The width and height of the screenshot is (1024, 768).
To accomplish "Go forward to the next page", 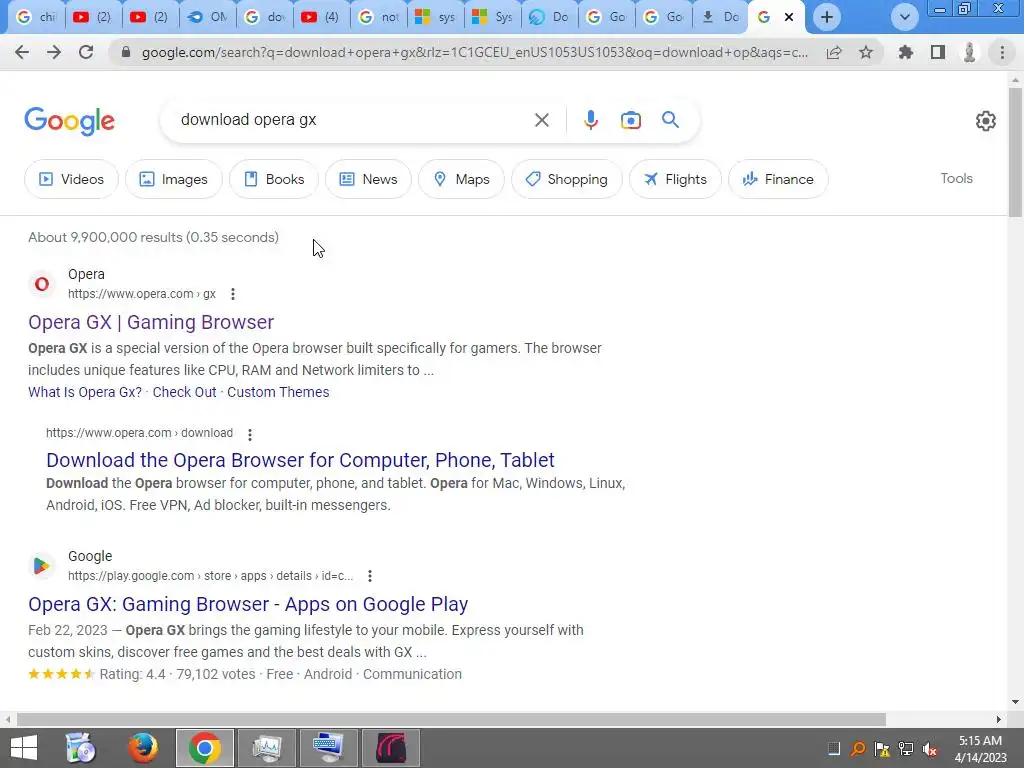I will point(54,52).
